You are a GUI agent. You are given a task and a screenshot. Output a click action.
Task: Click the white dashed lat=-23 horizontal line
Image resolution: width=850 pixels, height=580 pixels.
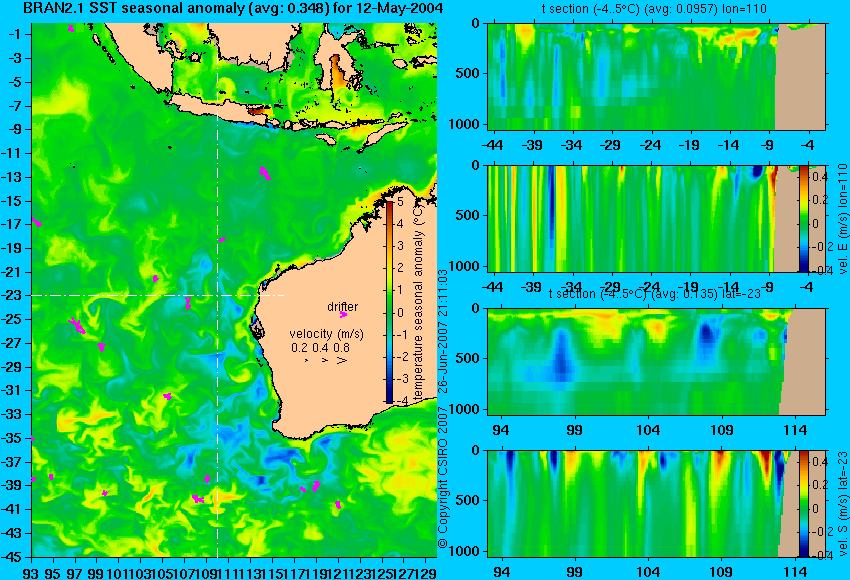coord(158,295)
